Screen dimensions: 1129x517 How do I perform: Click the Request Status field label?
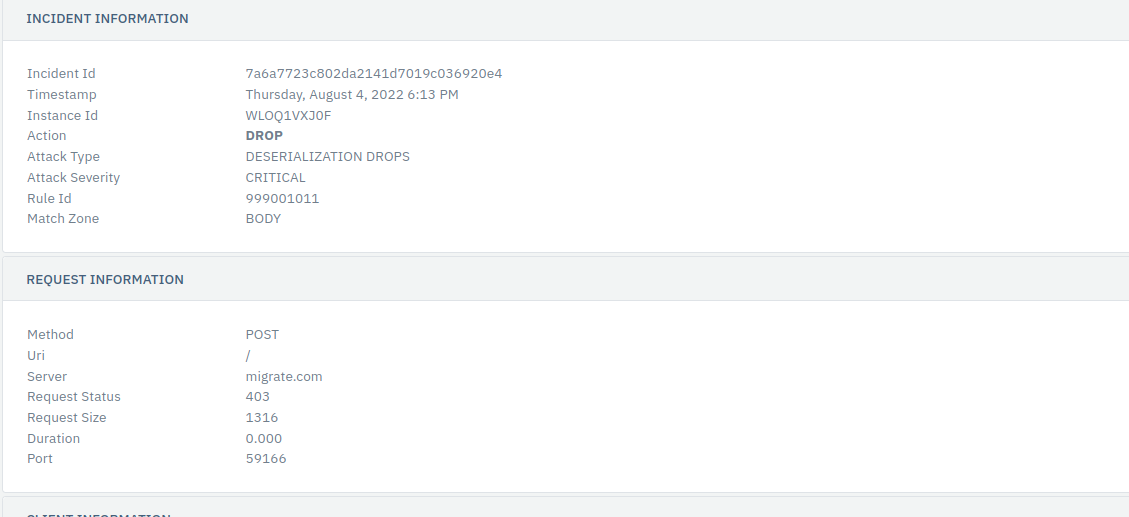(x=73, y=397)
